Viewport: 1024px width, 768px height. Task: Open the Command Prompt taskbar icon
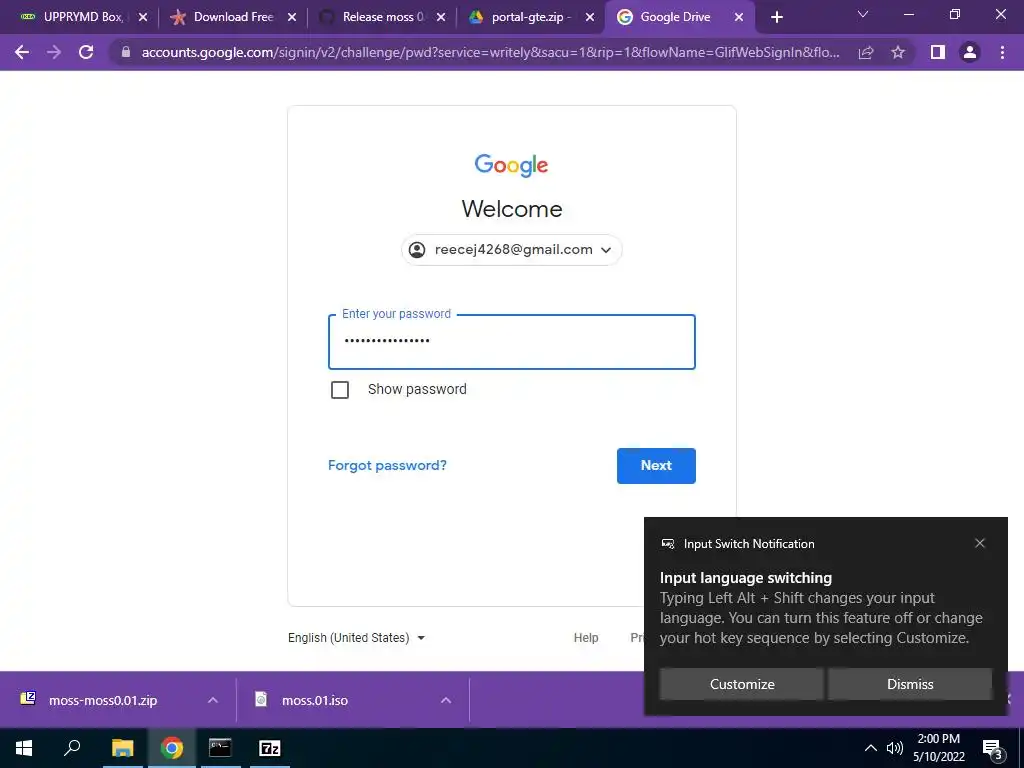tap(220, 748)
